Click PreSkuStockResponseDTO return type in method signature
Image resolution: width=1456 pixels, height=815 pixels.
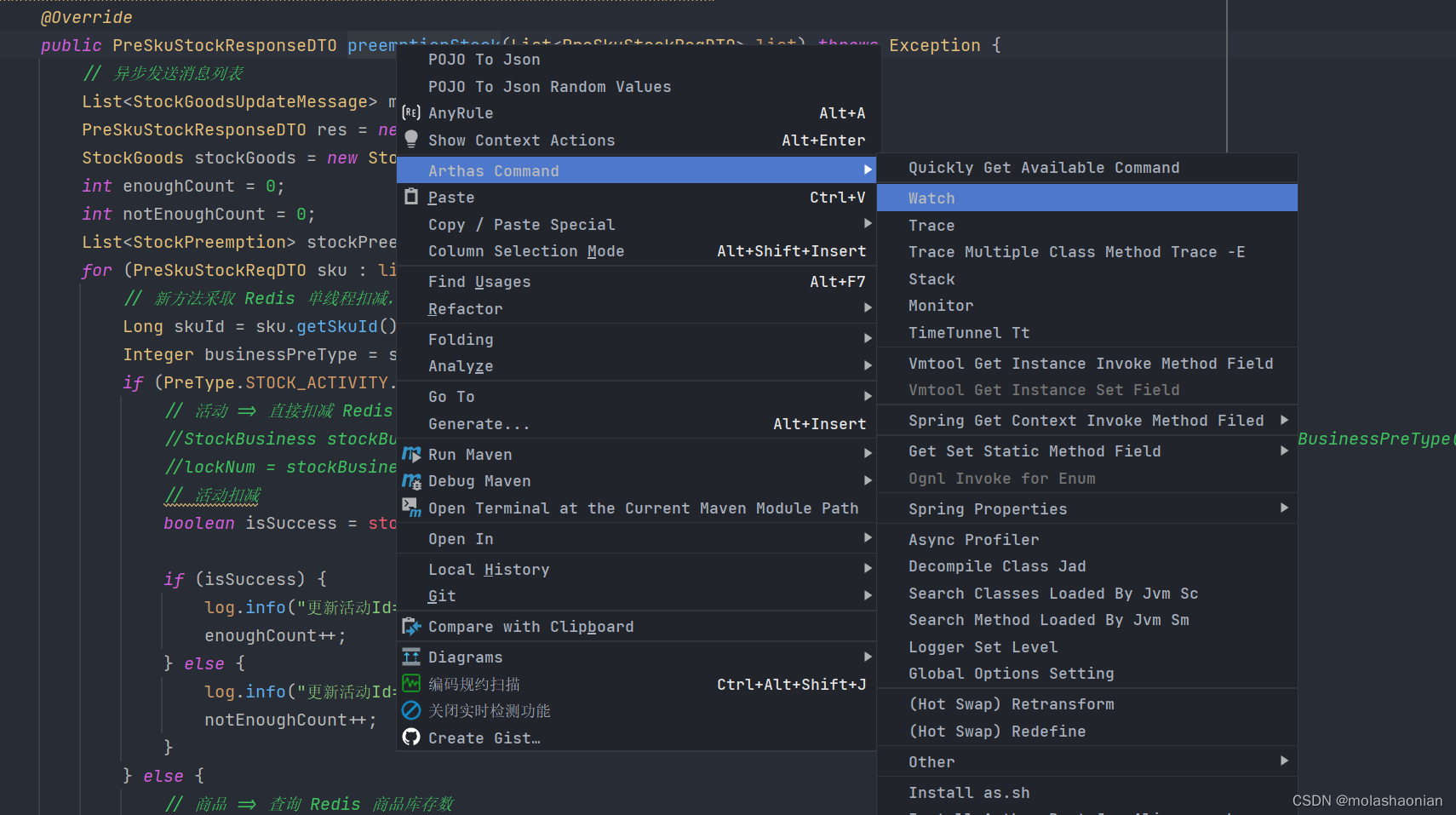click(x=225, y=45)
